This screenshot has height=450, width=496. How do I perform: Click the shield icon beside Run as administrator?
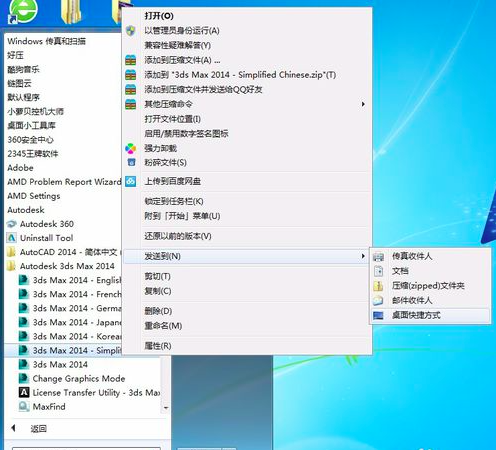click(x=130, y=31)
